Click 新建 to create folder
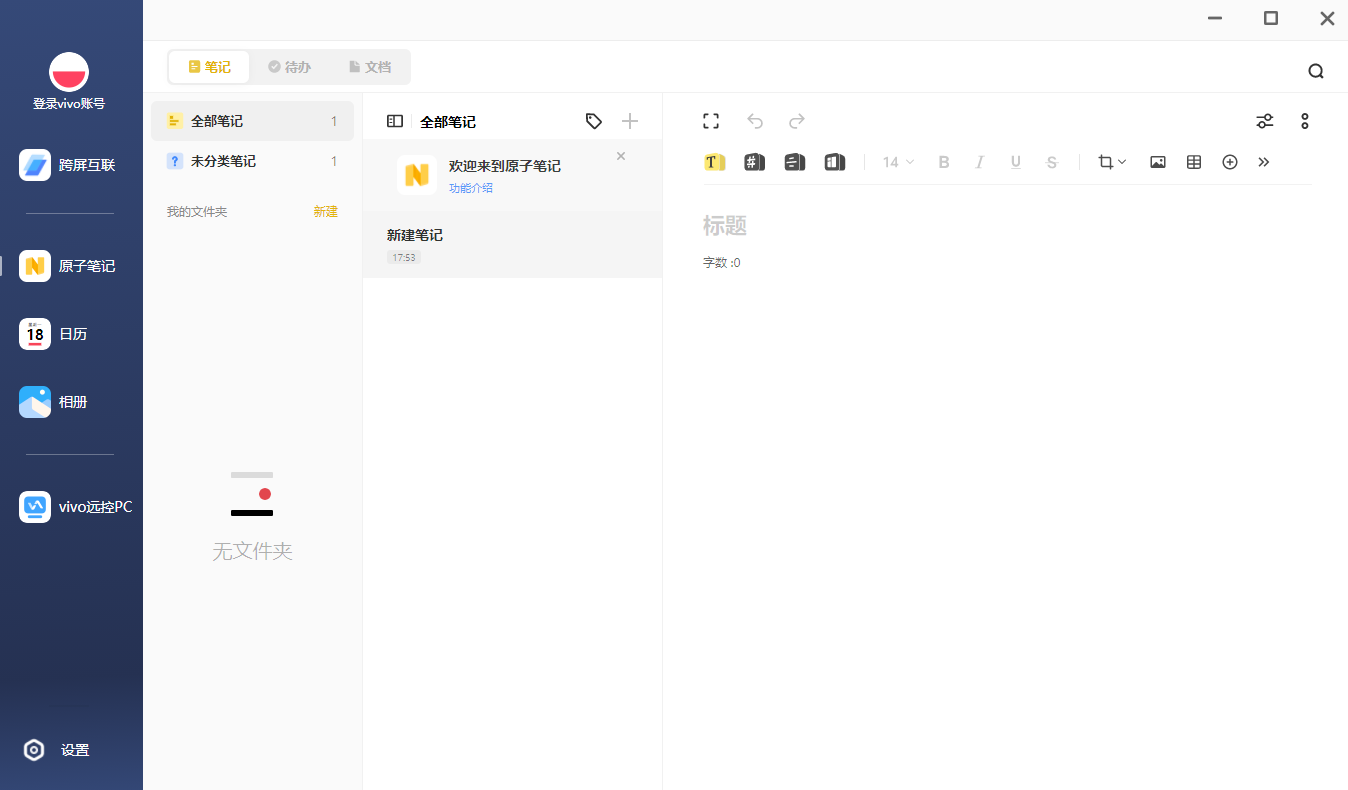Screen dimensions: 1348x790 pos(326,212)
